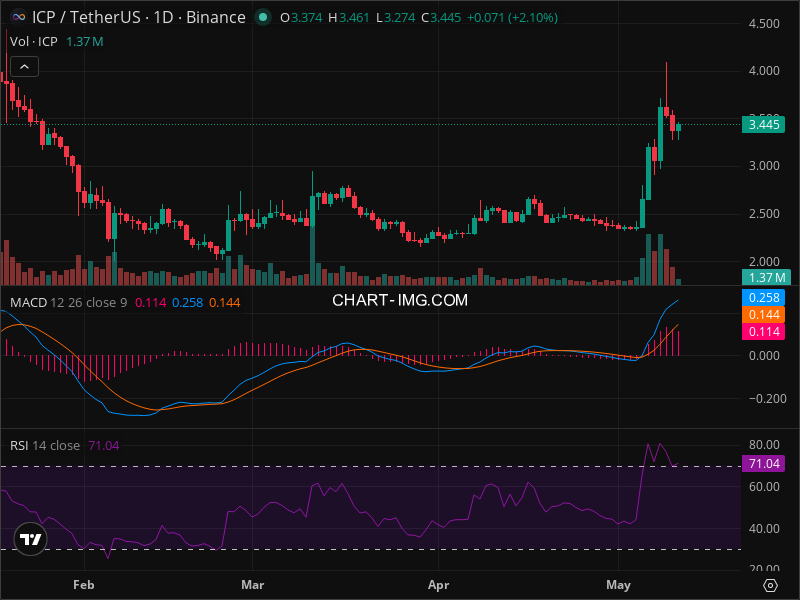Click the low value L3.274 in header
Image resolution: width=800 pixels, height=600 pixels.
(x=395, y=17)
